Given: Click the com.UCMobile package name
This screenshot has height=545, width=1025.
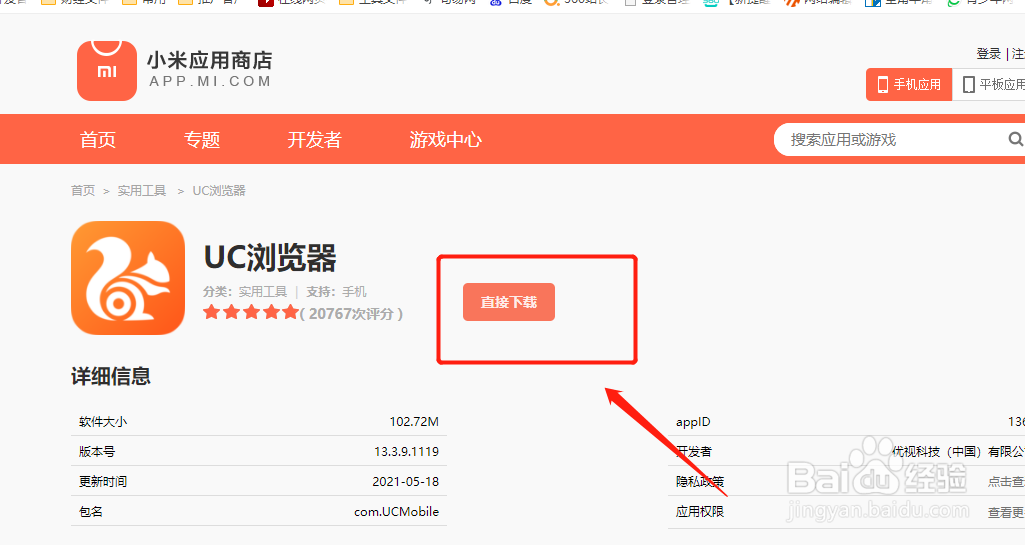Looking at the screenshot, I should click(x=397, y=512).
